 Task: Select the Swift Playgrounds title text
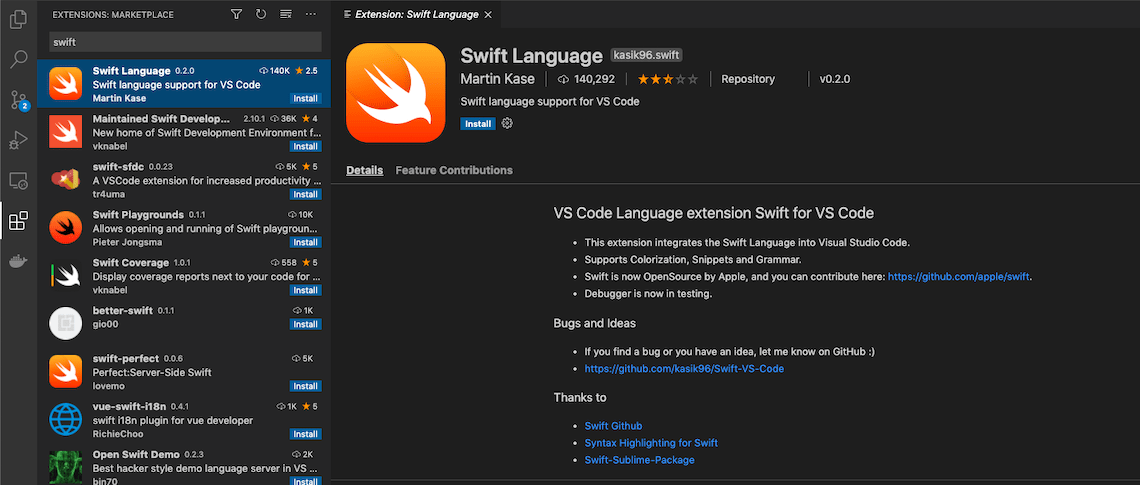tap(138, 215)
